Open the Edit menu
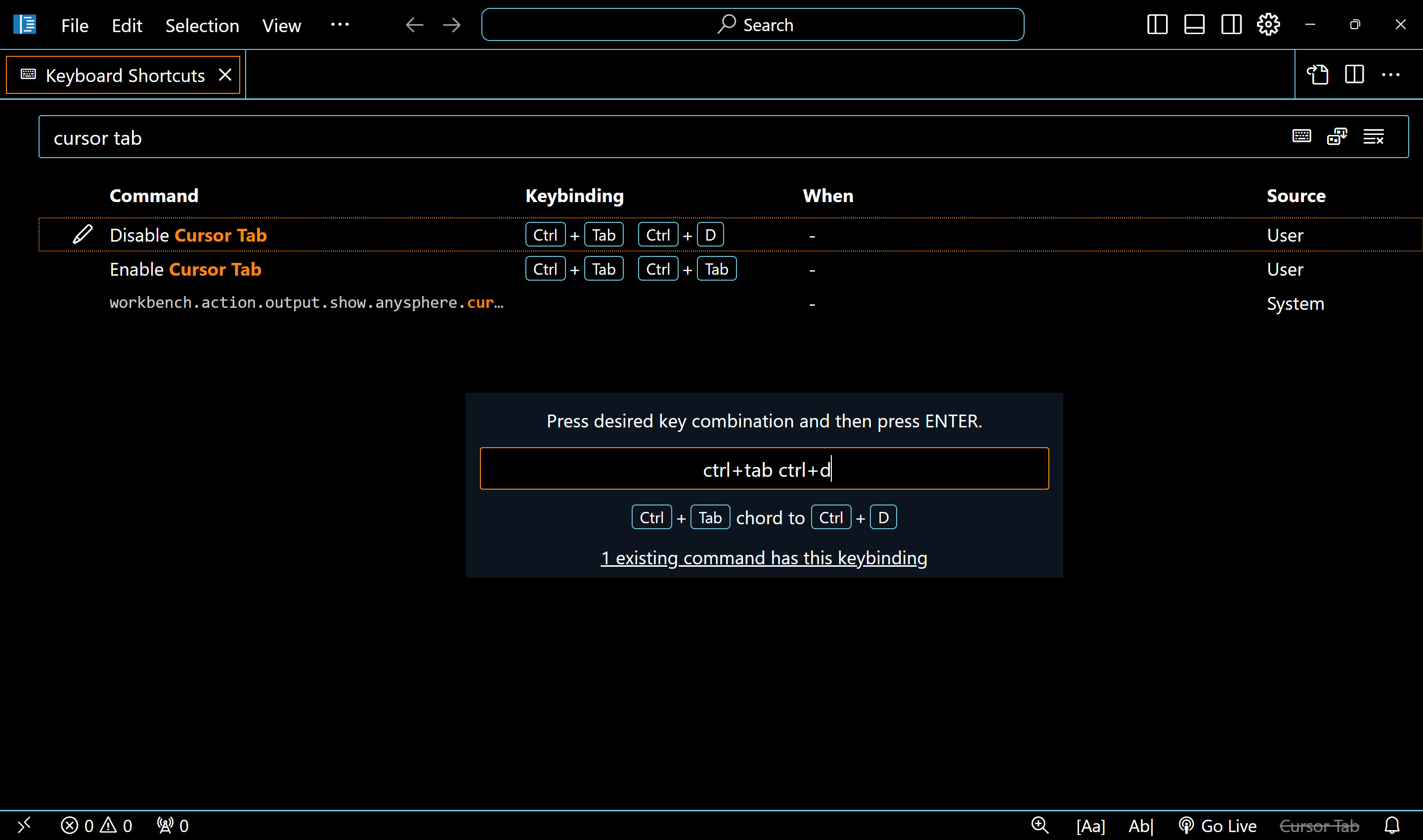 click(127, 26)
